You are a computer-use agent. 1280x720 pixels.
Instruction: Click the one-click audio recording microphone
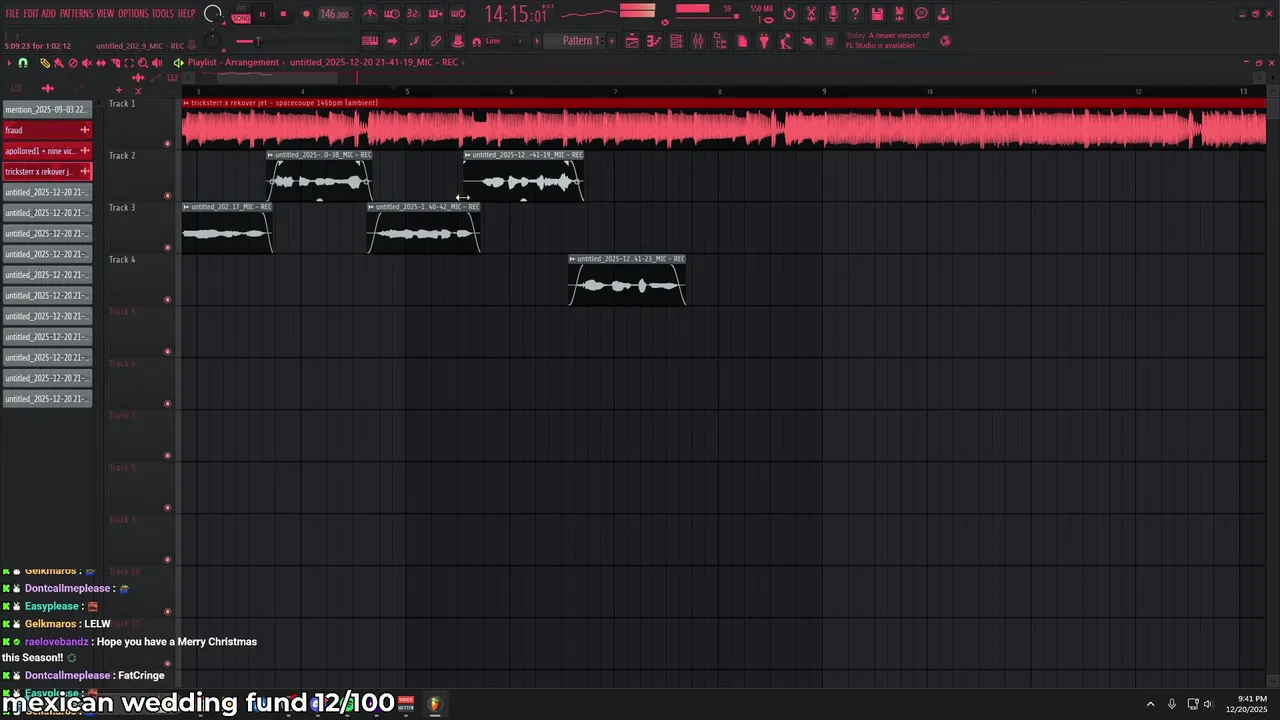click(833, 14)
